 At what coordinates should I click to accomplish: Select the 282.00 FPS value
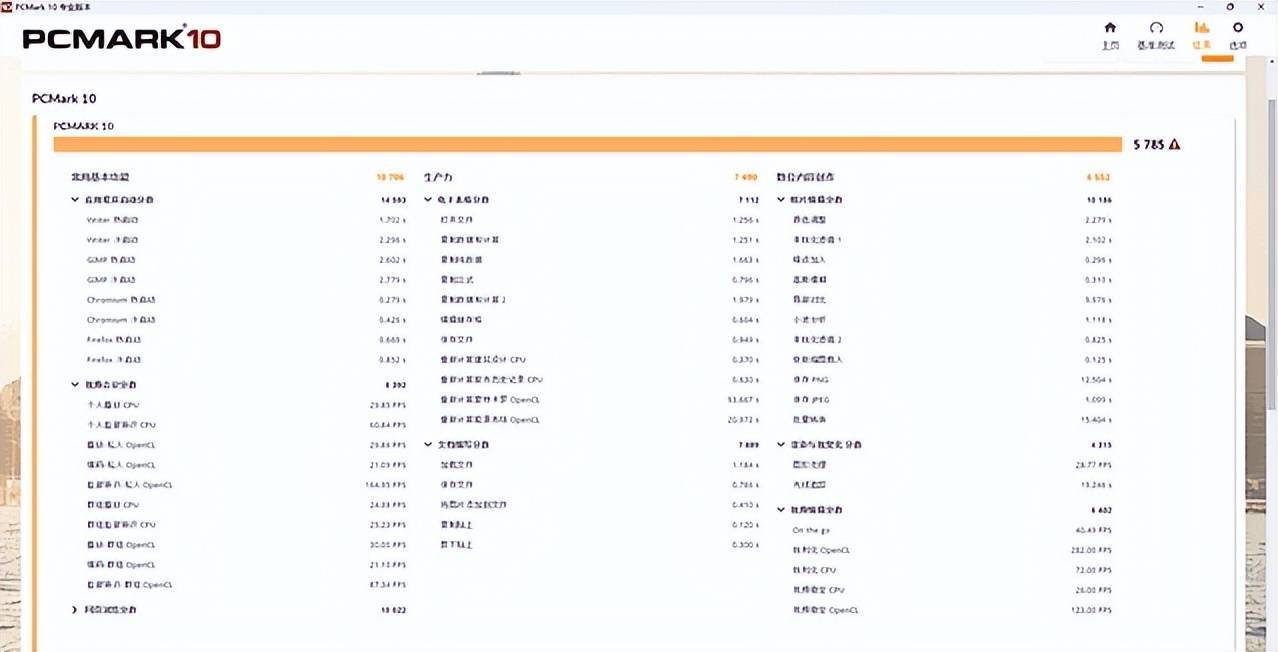[x=1091, y=550]
